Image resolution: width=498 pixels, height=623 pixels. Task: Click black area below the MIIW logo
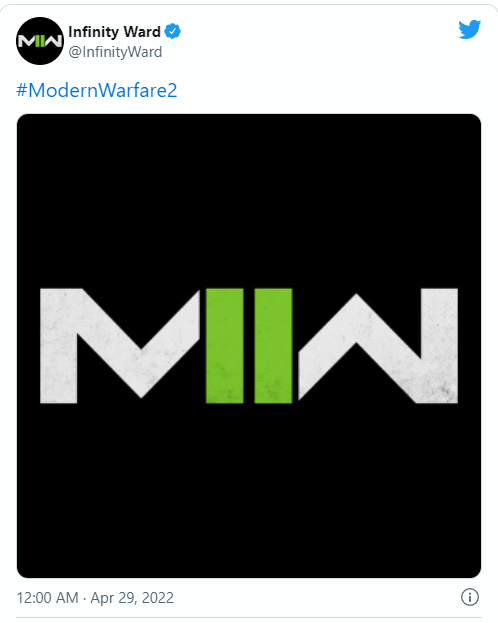[x=249, y=491]
